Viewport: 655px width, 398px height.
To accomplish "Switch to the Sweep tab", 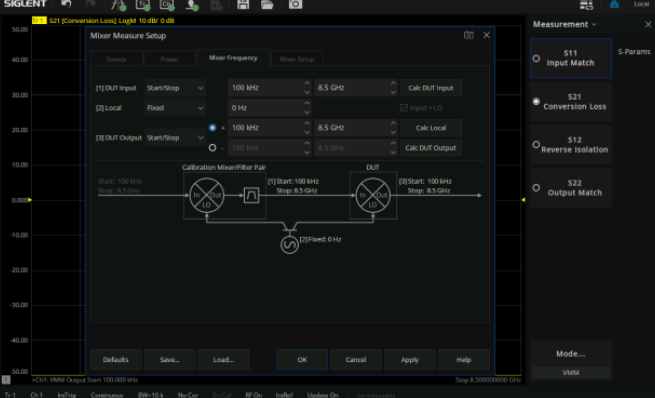I will (x=116, y=59).
